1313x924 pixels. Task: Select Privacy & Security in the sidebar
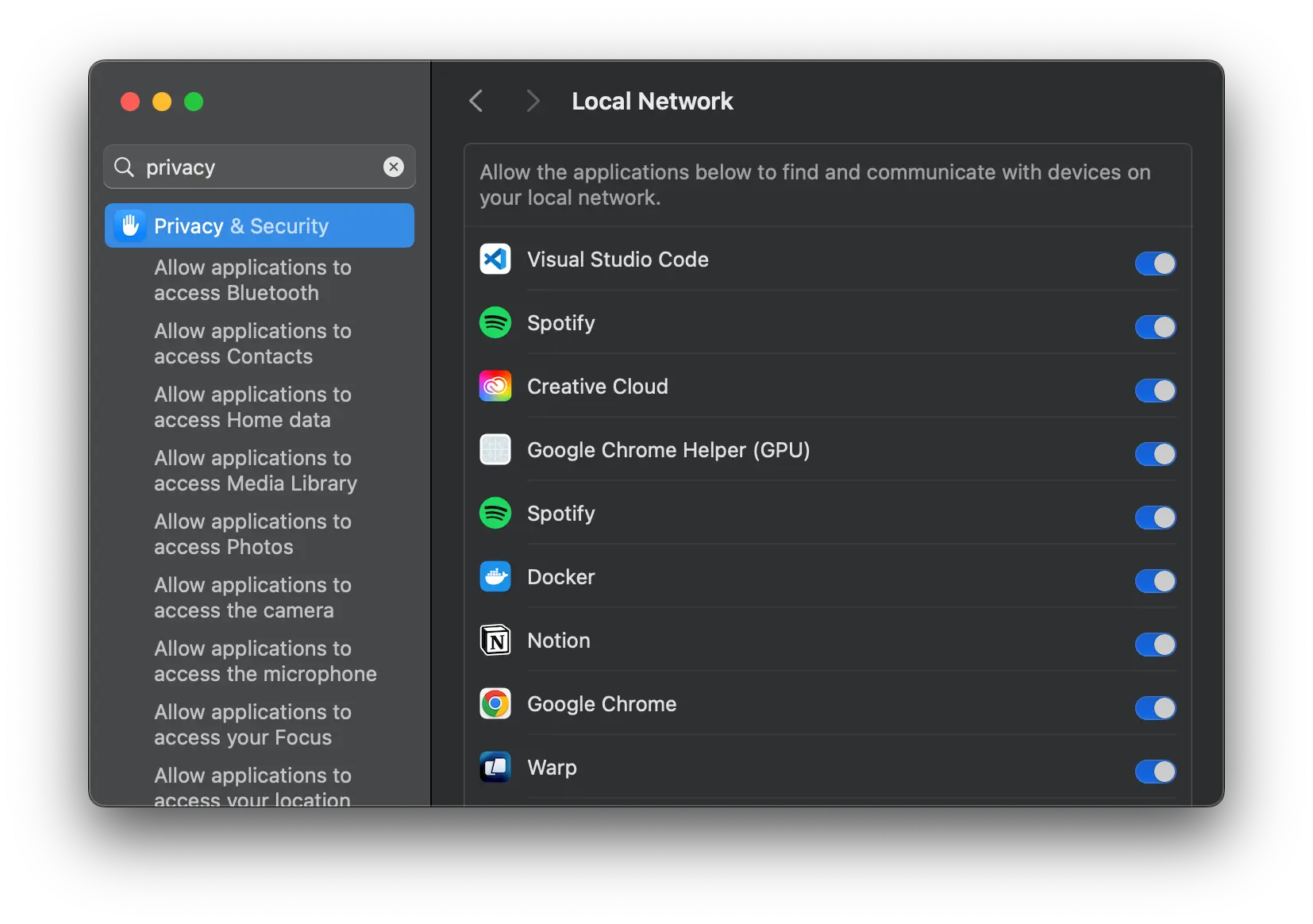[x=260, y=225]
